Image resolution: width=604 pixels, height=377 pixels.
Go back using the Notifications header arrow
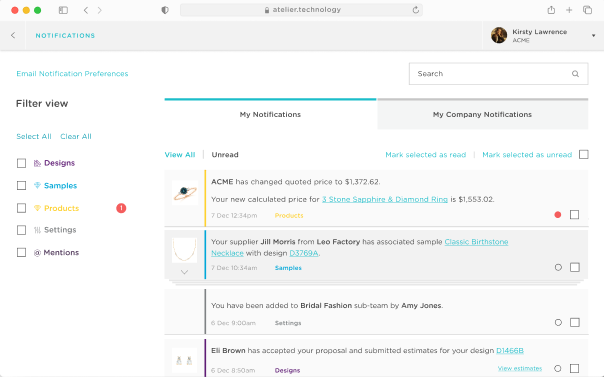coord(13,35)
